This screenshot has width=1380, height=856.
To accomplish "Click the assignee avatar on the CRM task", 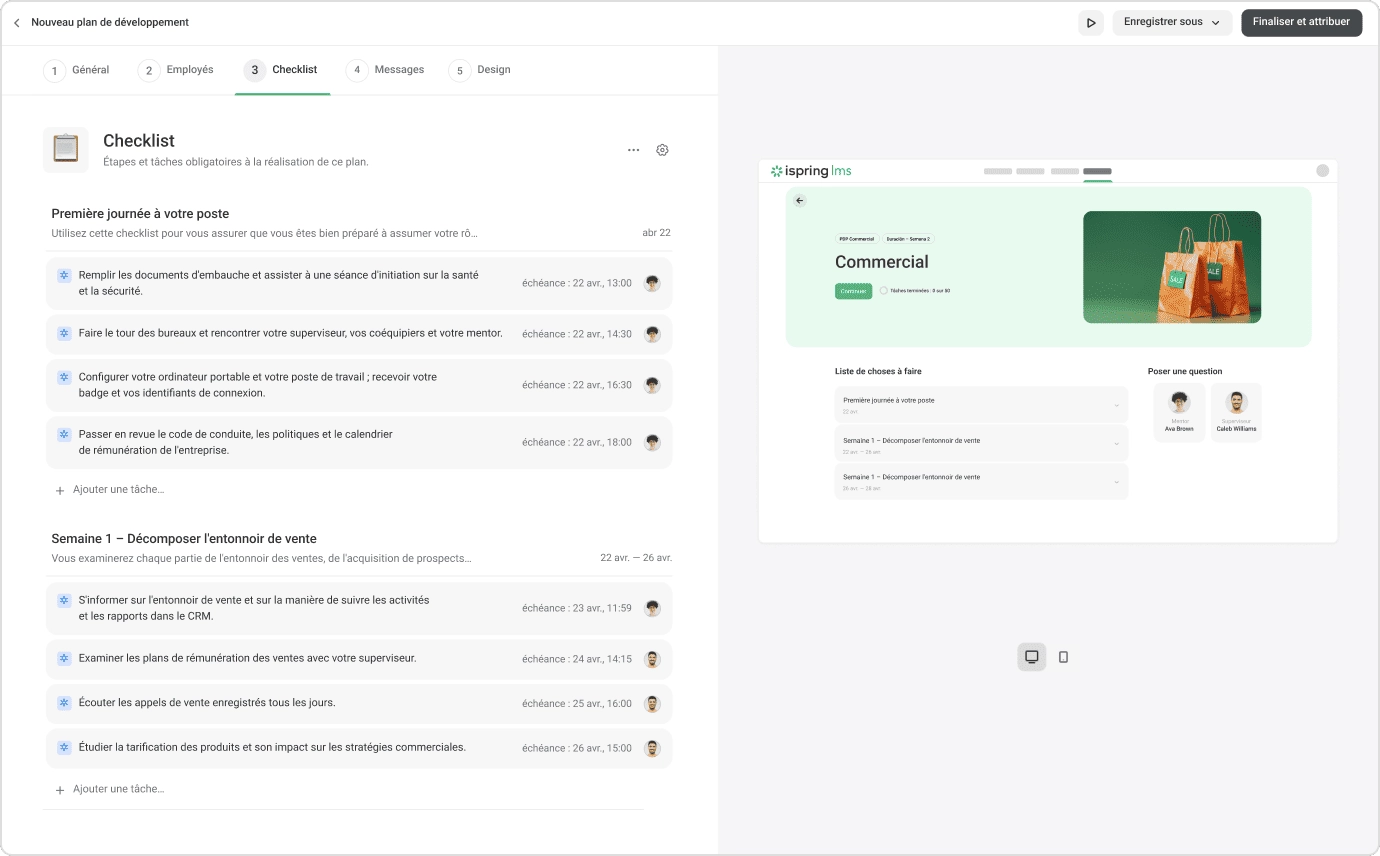I will (652, 607).
